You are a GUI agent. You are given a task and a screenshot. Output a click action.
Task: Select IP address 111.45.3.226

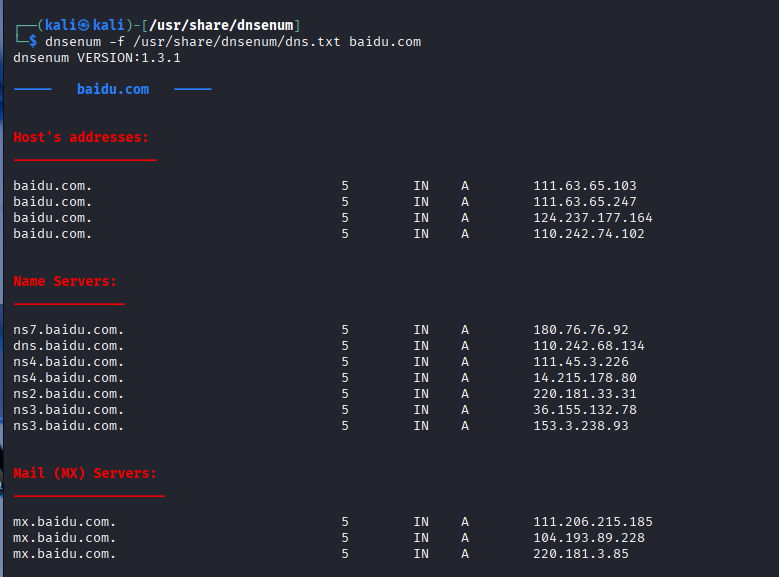pyautogui.click(x=581, y=362)
